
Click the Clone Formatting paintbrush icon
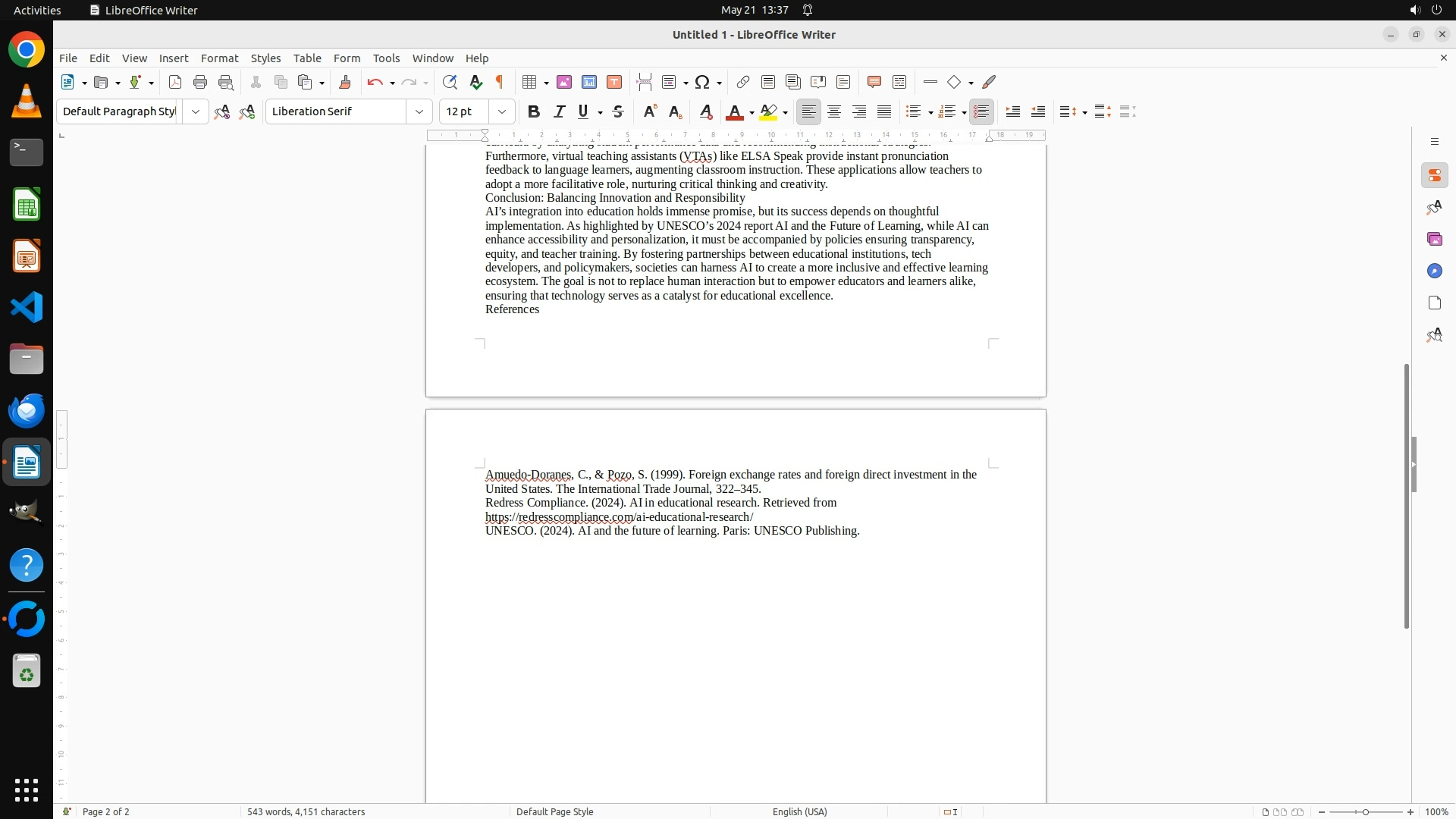coord(345,82)
